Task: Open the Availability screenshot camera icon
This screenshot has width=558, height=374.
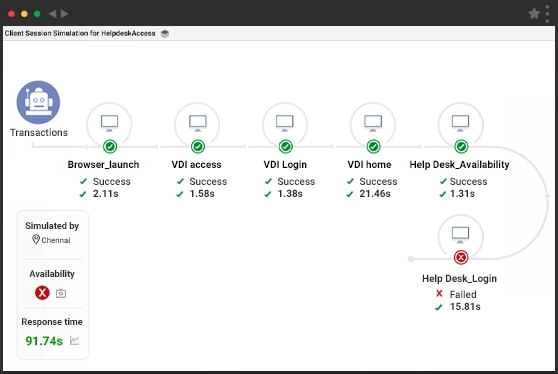Action: tap(61, 293)
